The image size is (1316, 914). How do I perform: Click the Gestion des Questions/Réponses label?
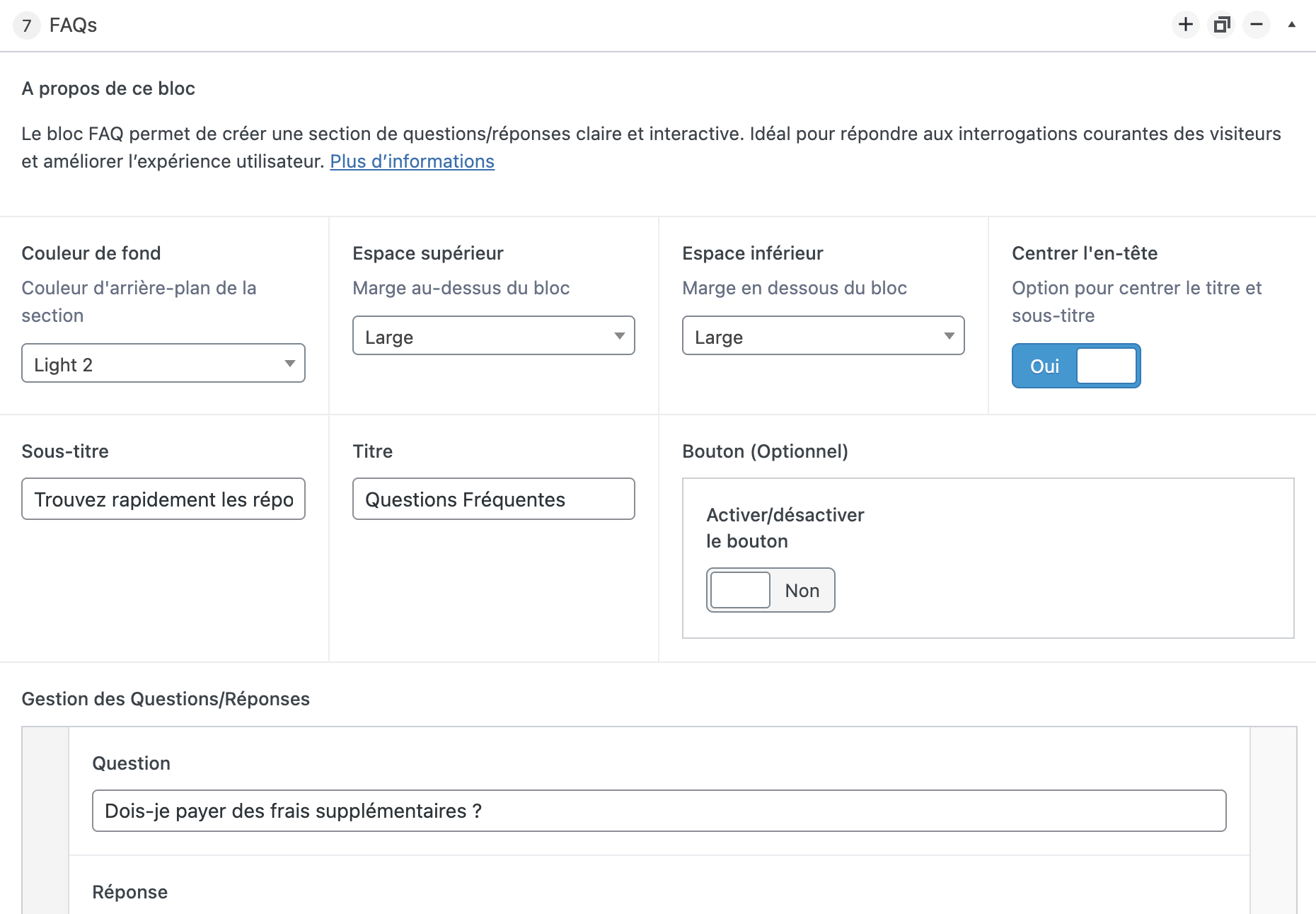coord(166,699)
